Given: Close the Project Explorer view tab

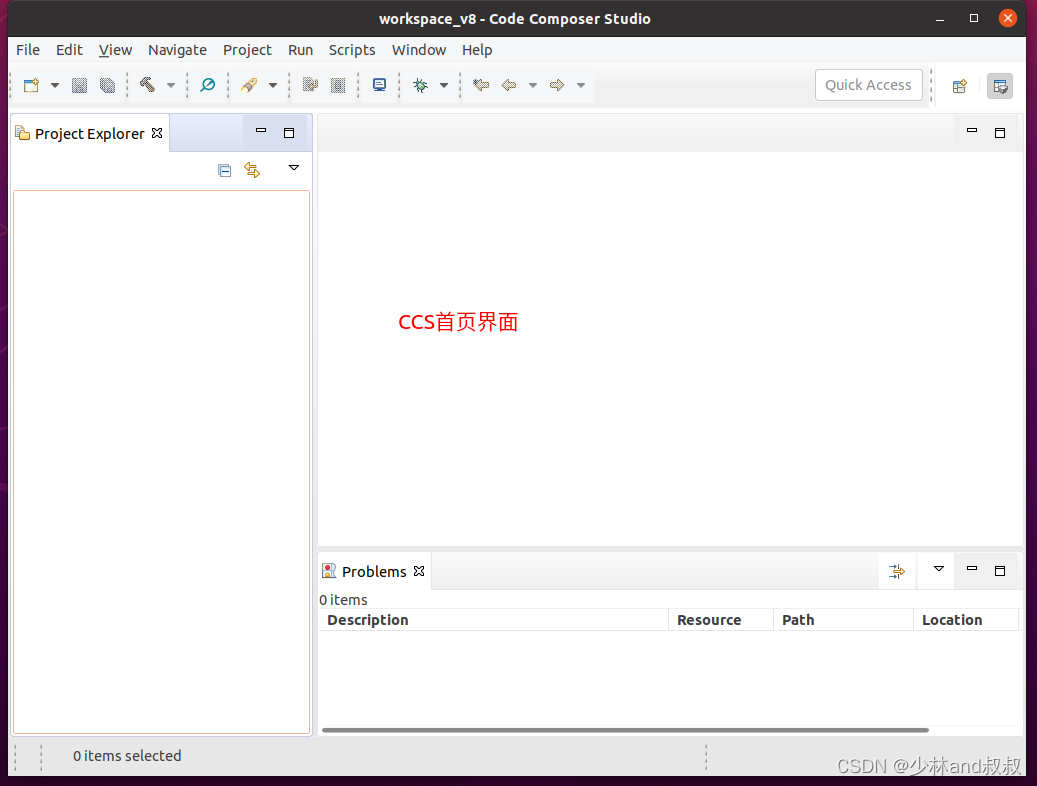Looking at the screenshot, I should tap(157, 133).
